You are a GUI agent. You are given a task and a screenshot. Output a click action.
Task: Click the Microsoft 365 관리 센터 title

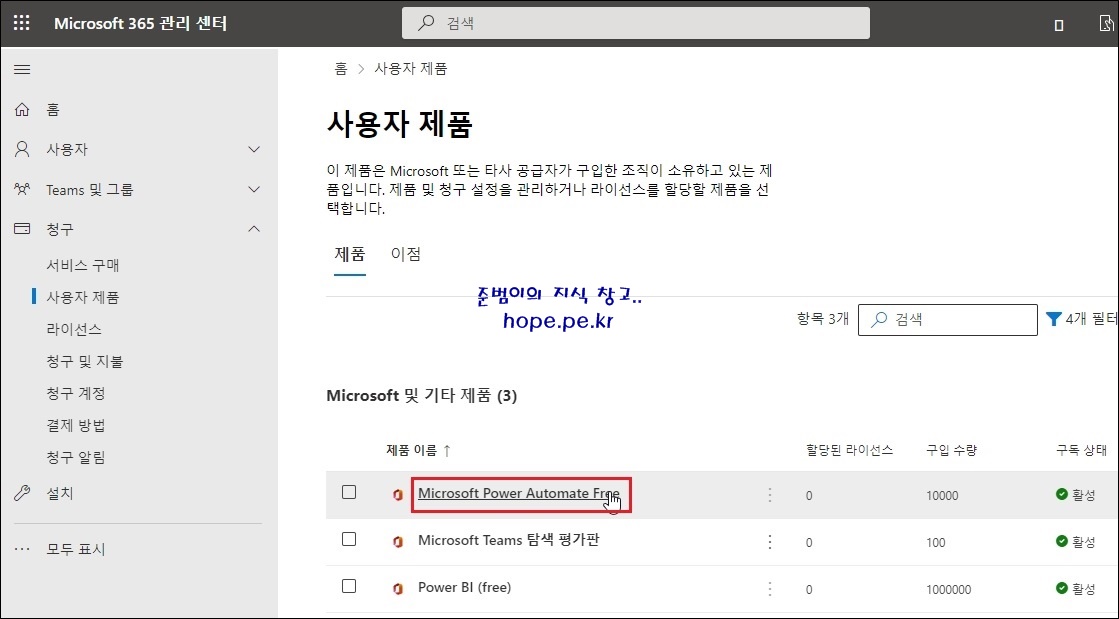tap(141, 23)
